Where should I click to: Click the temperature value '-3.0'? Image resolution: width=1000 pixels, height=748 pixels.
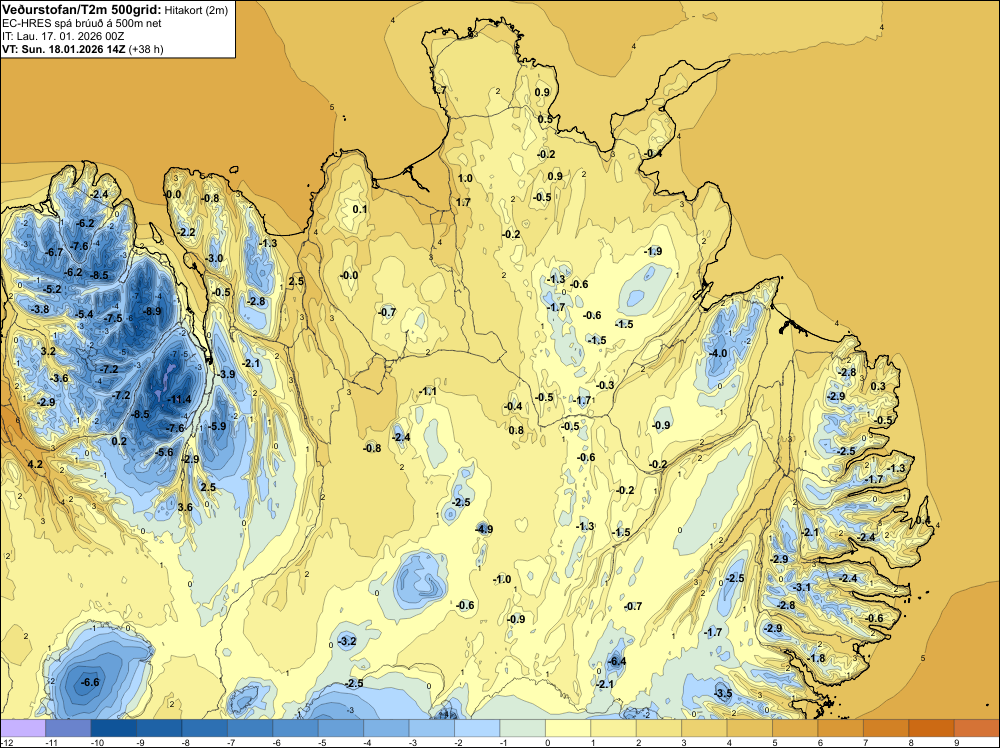pos(214,258)
